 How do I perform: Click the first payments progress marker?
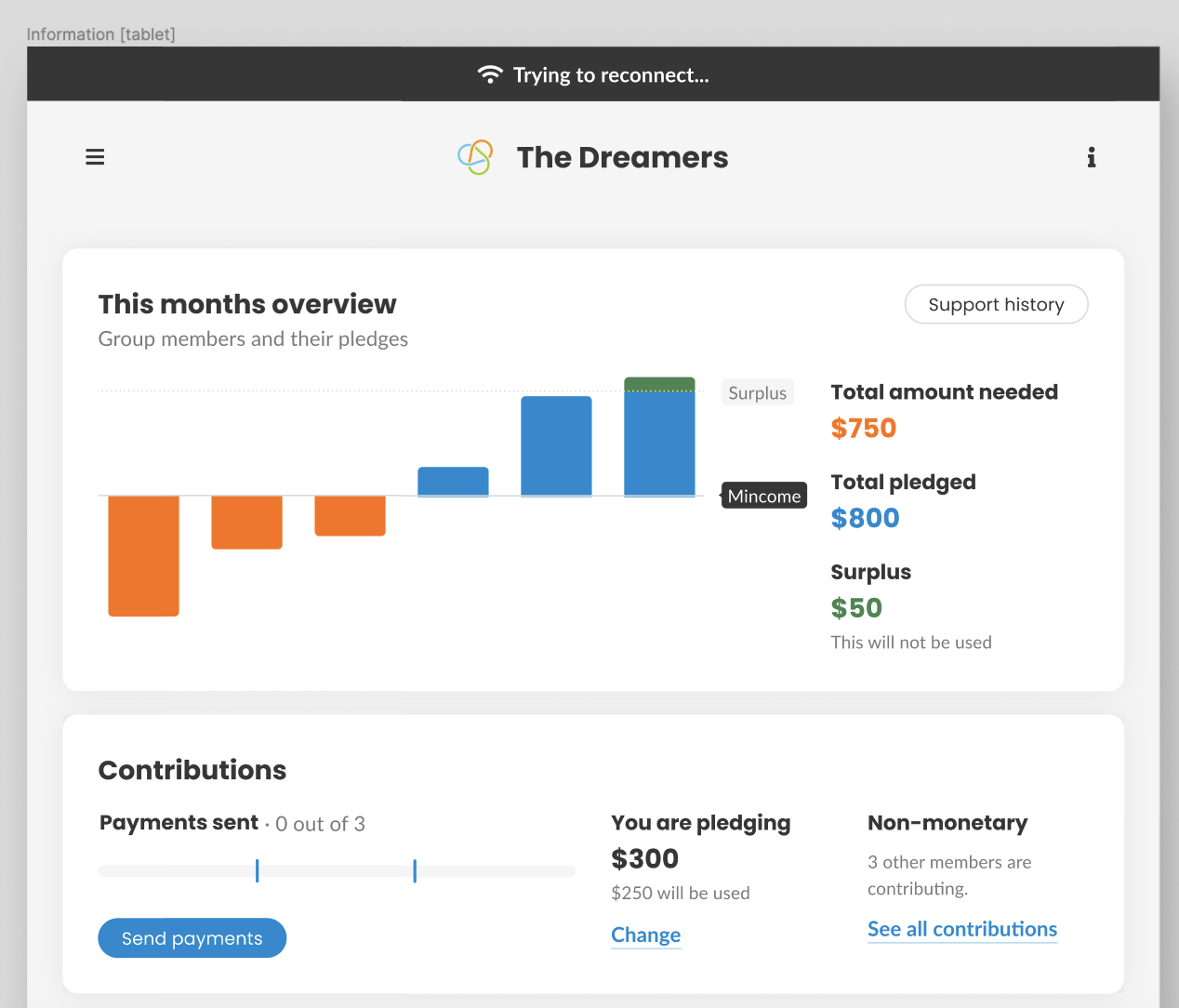tap(257, 871)
